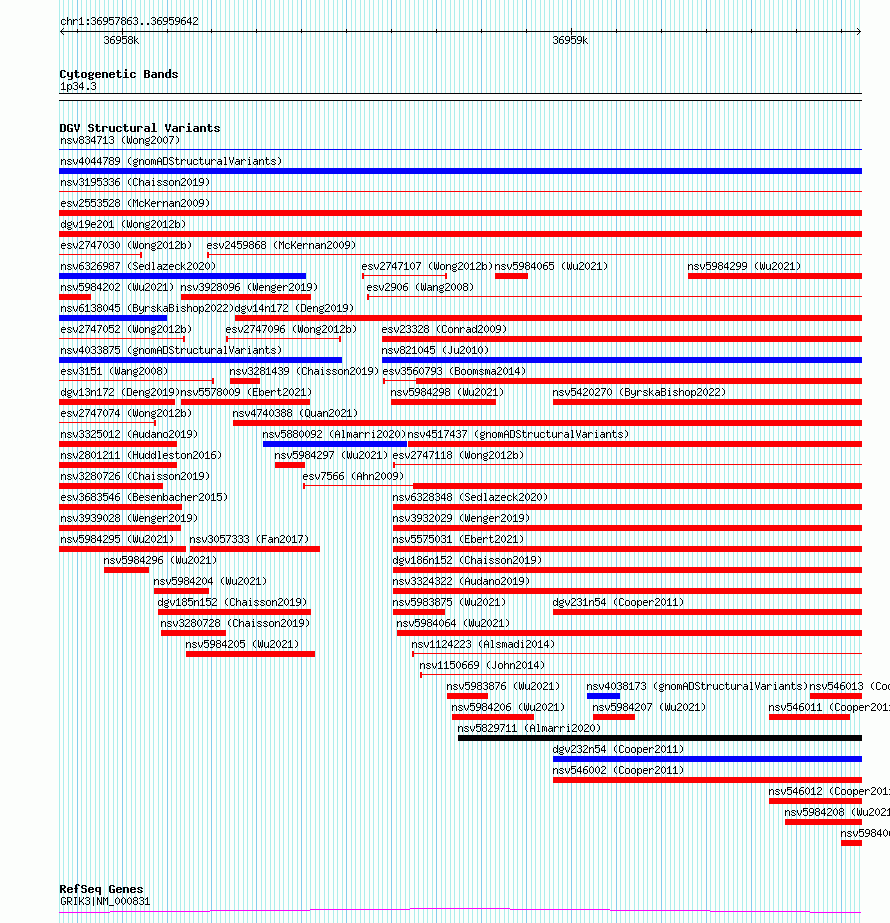The height and width of the screenshot is (923, 890).
Task: Select nsv5983875 (Wu2021) label
Action: pyautogui.click(x=449, y=602)
